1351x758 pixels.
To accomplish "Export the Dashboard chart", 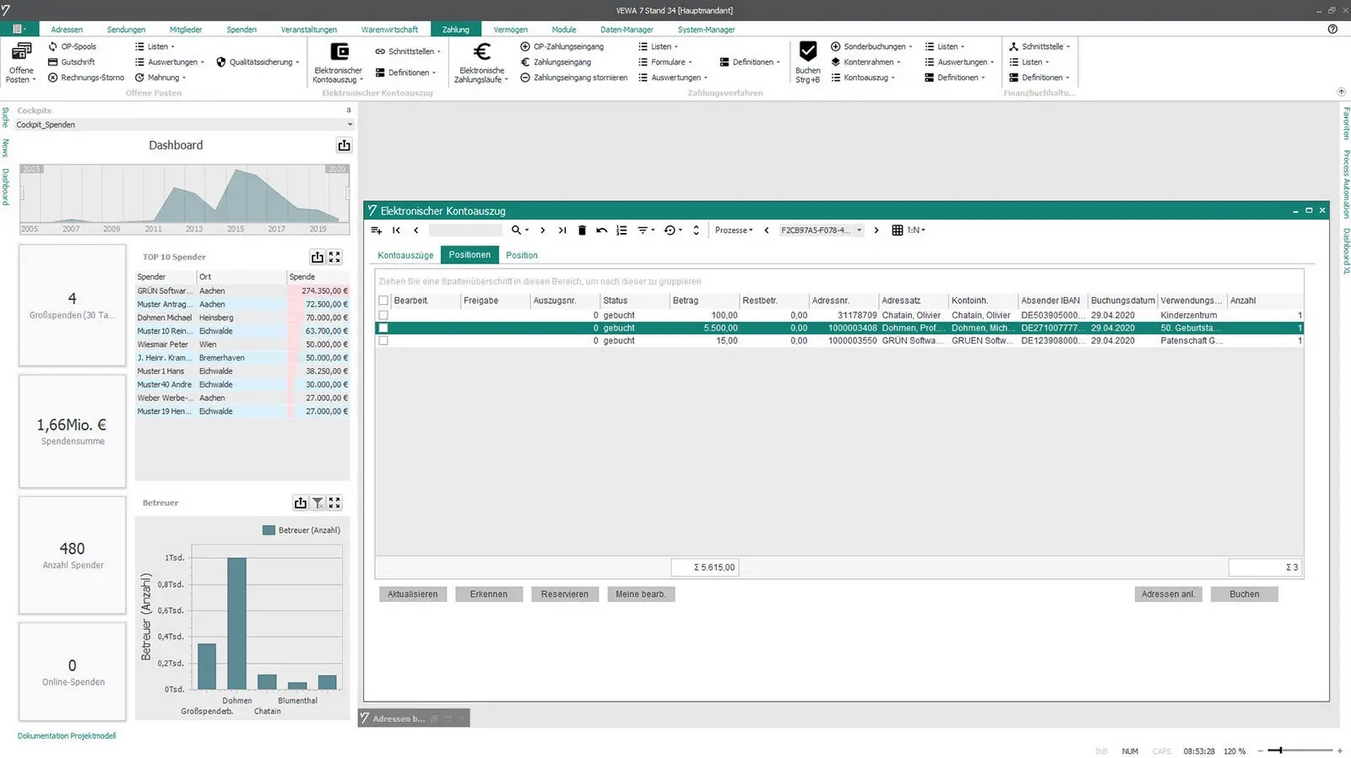I will [x=344, y=145].
